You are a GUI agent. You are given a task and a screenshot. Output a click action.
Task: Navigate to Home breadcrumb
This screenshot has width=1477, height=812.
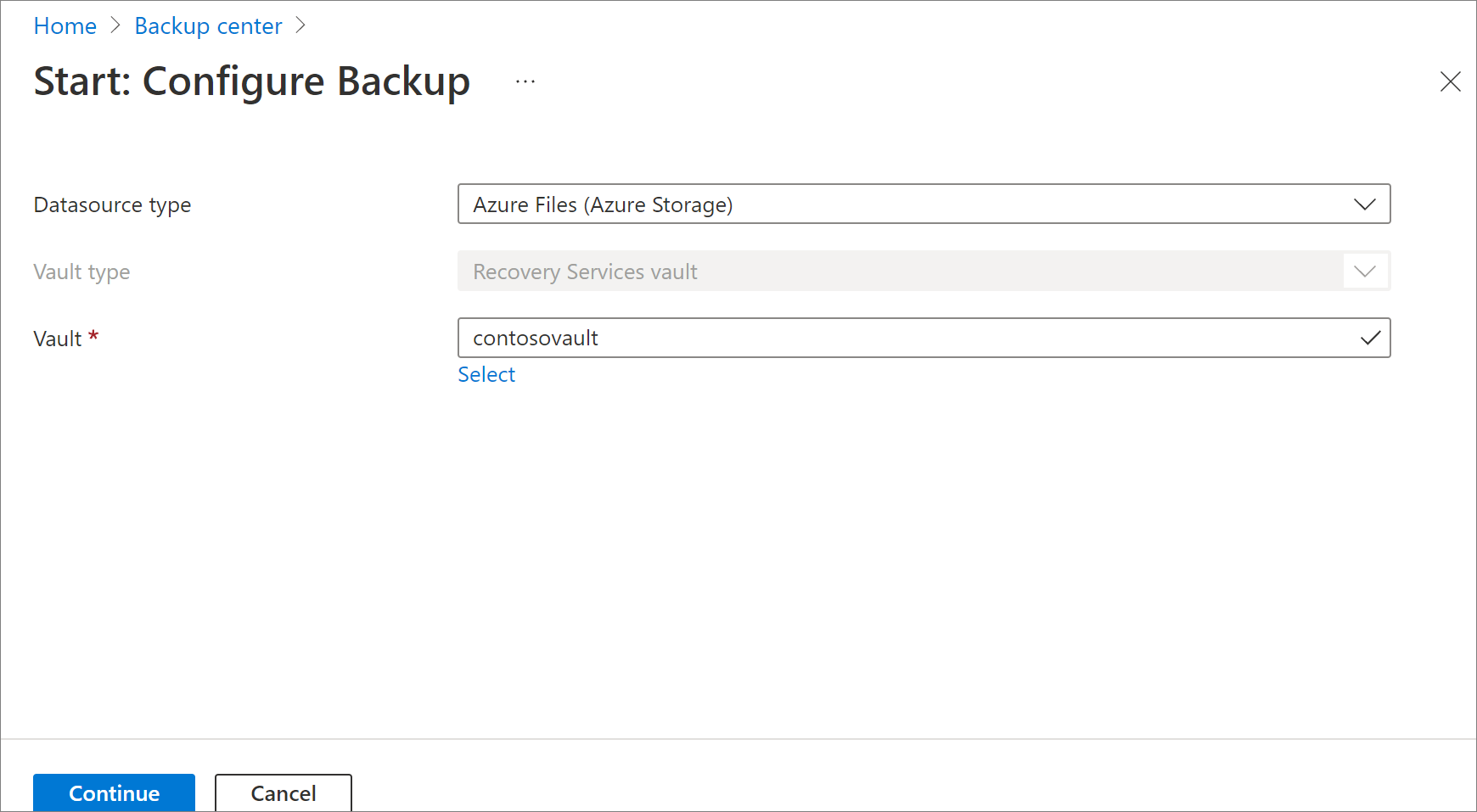65,26
